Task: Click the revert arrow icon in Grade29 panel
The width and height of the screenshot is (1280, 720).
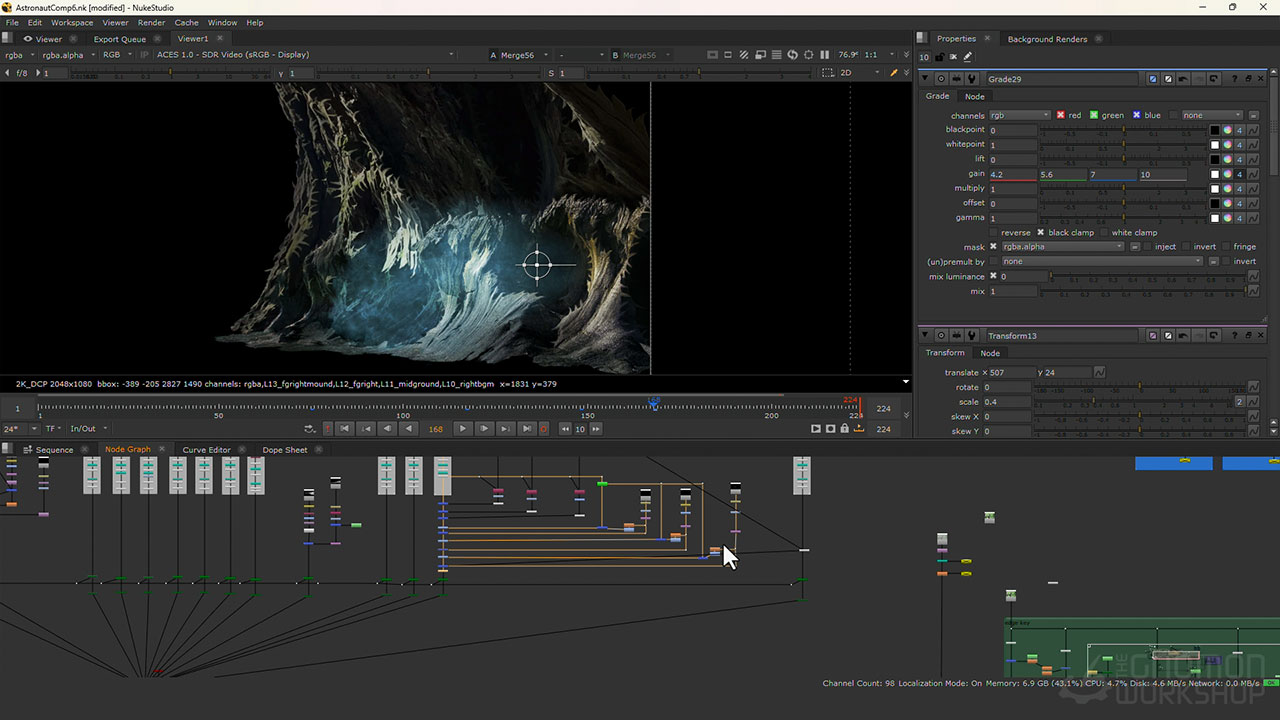Action: (x=1214, y=78)
